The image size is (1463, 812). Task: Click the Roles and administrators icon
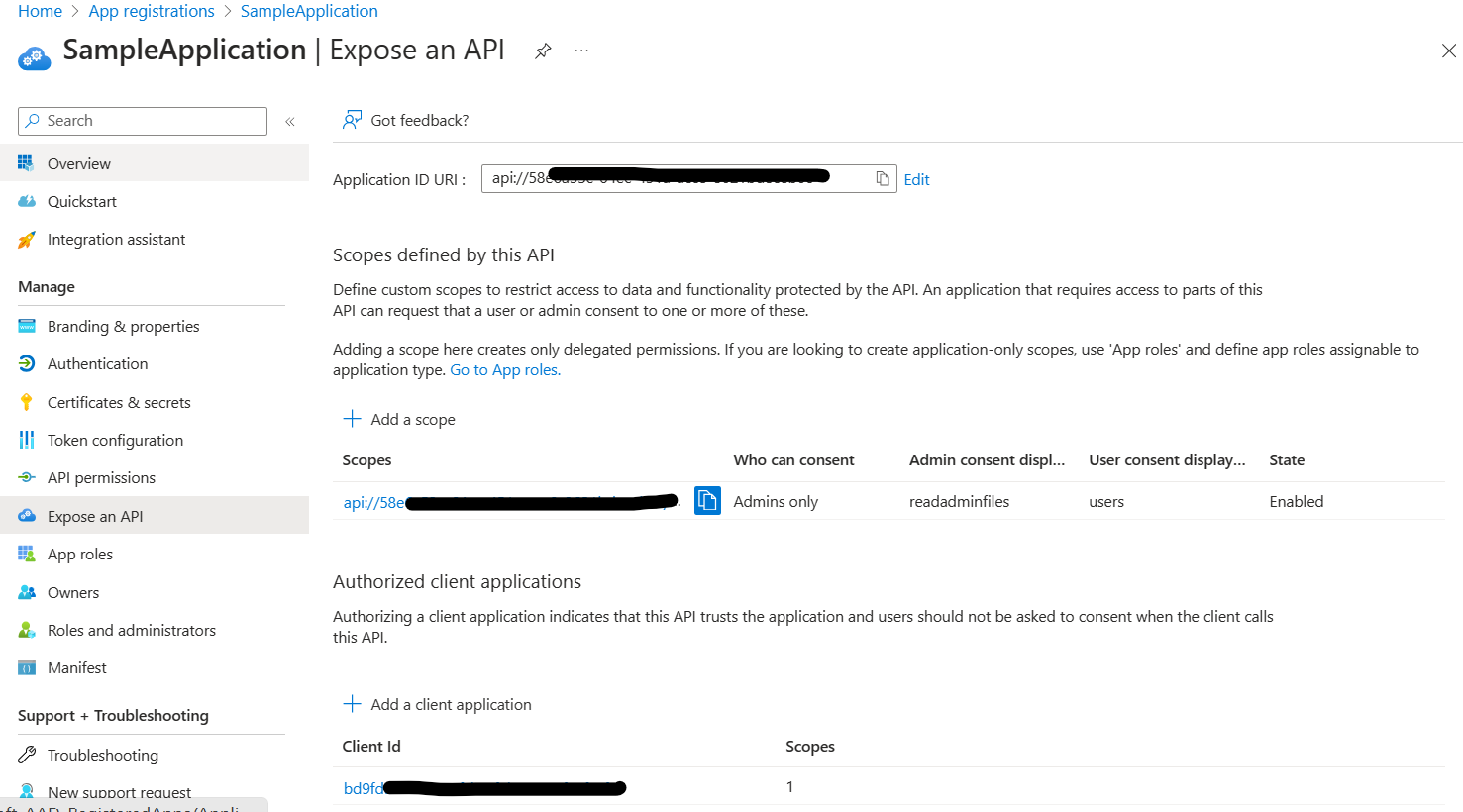pyautogui.click(x=27, y=631)
